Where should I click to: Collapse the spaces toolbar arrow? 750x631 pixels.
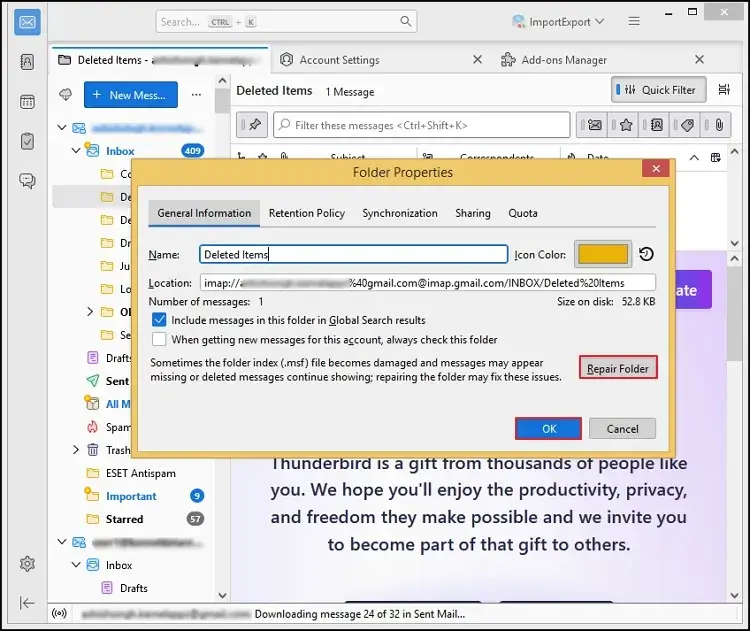coord(27,603)
